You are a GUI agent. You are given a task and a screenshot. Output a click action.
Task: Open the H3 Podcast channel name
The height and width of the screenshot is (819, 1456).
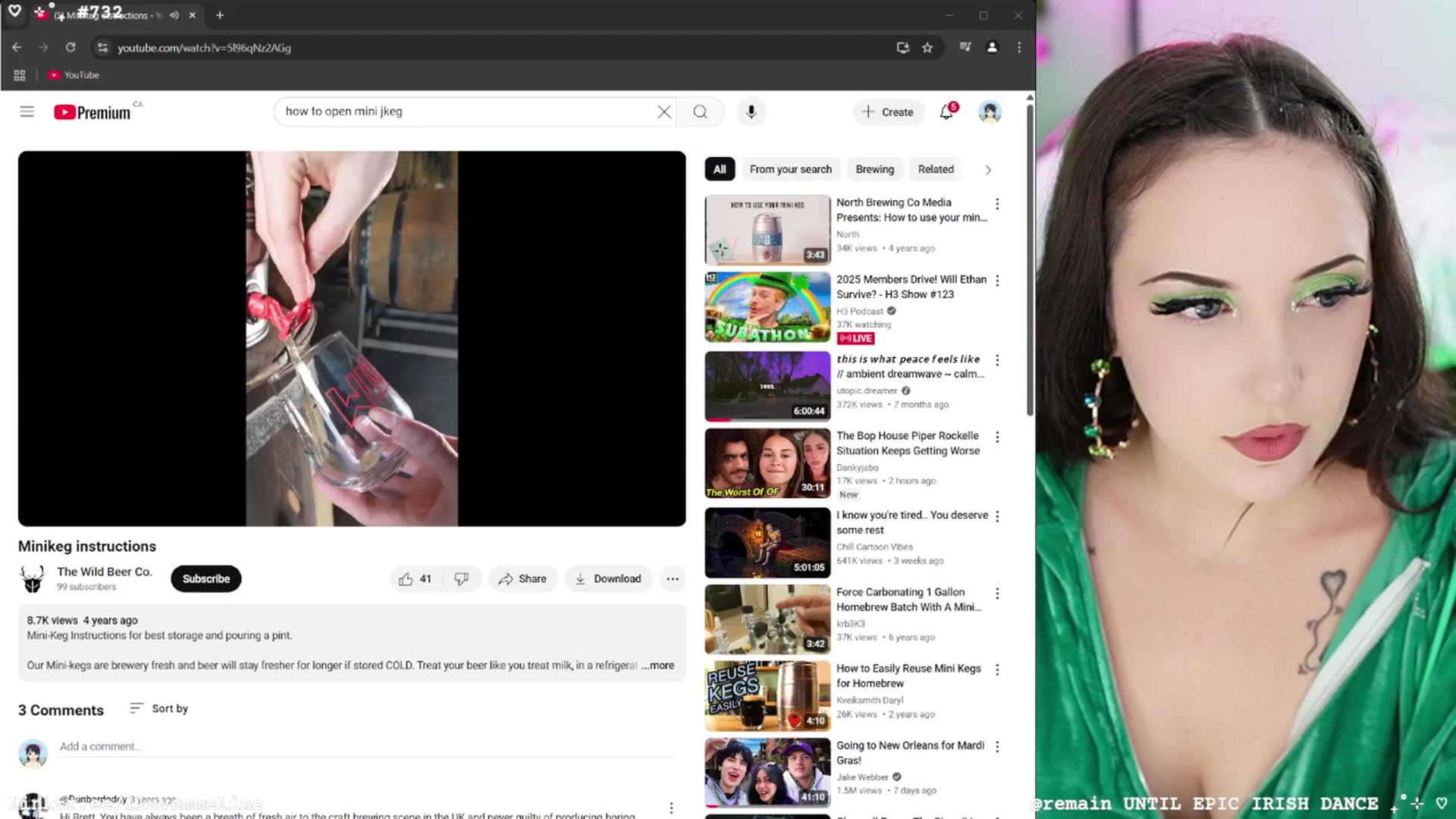coord(860,311)
